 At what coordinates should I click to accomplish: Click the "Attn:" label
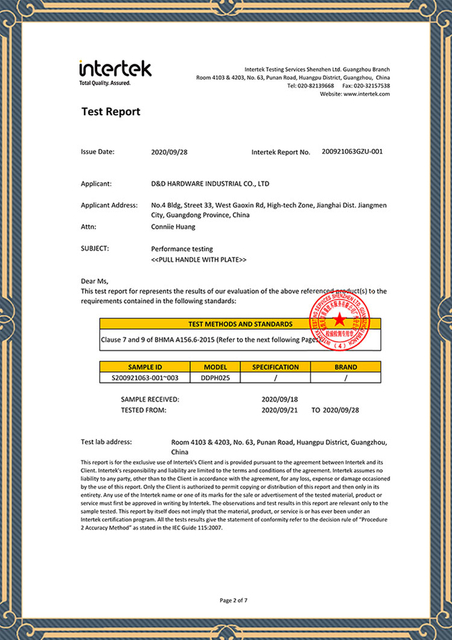coord(88,227)
